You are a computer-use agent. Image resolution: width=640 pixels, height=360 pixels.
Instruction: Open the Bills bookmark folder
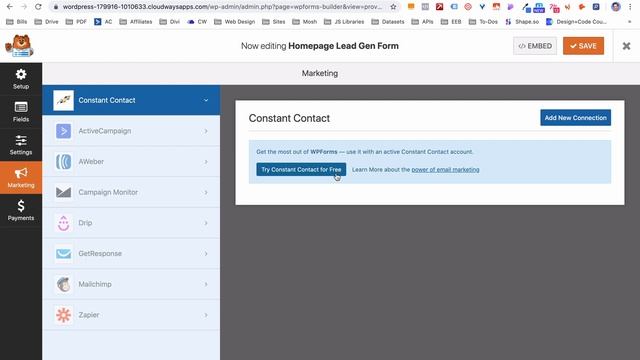pyautogui.click(x=17, y=22)
